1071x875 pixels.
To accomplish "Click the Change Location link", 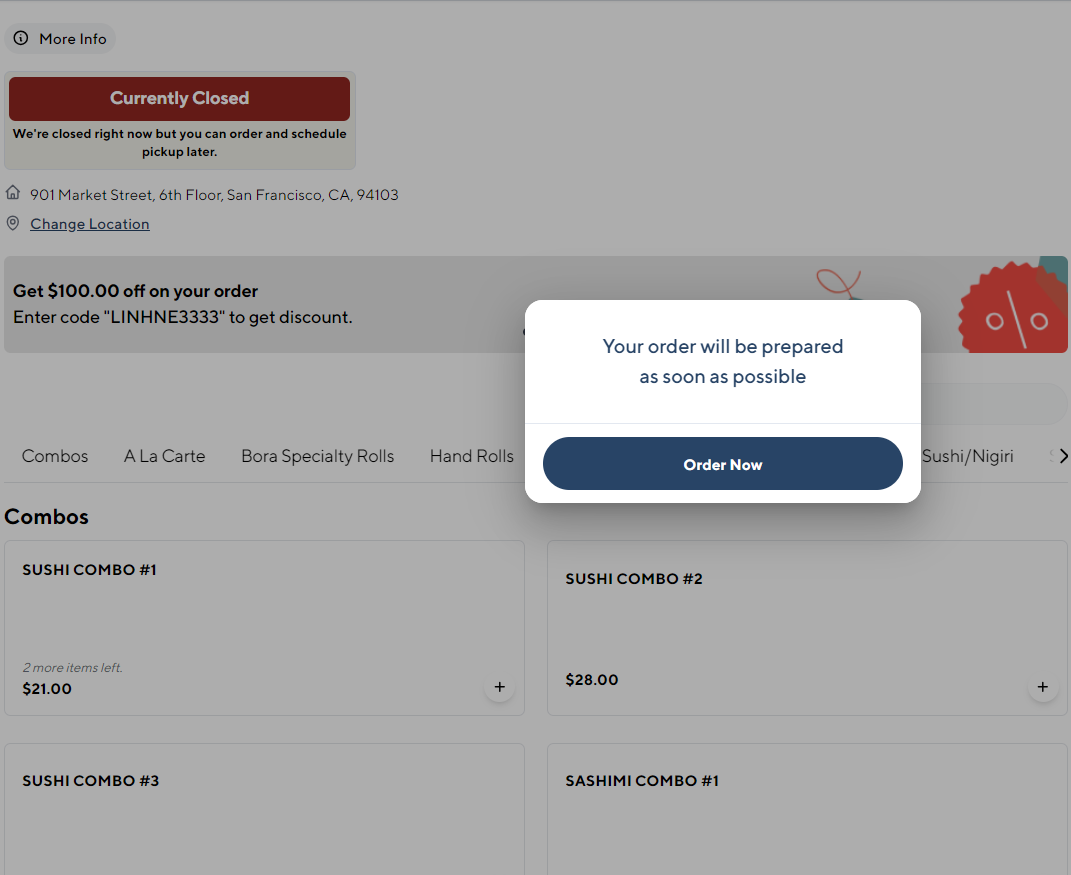I will 89,223.
